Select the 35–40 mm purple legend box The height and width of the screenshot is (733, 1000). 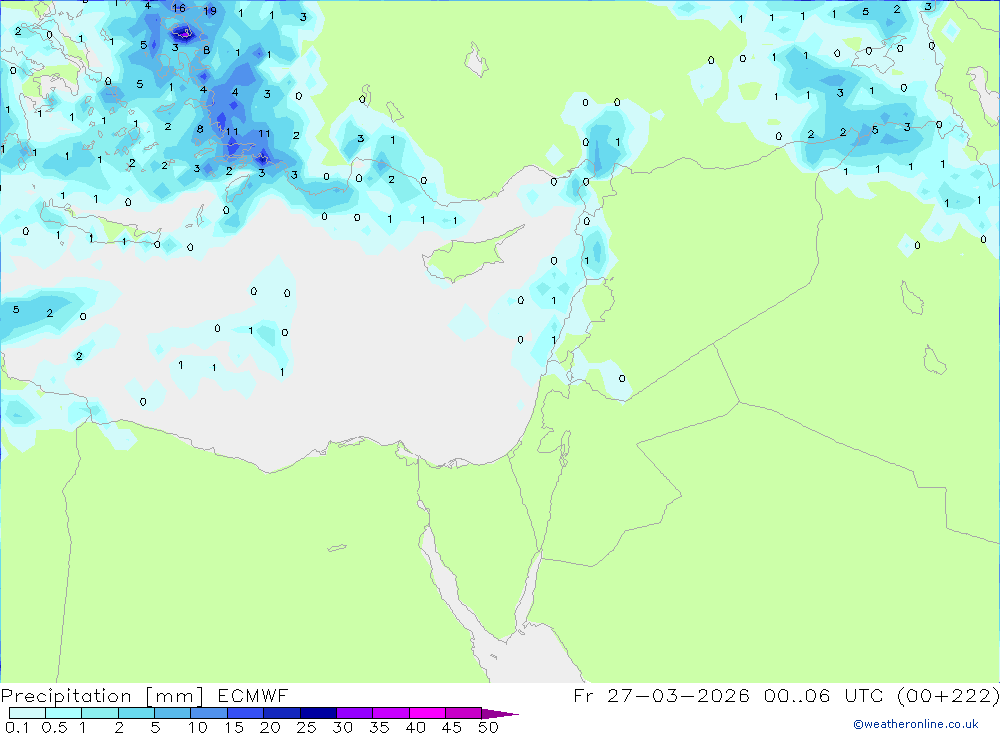[x=390, y=713]
